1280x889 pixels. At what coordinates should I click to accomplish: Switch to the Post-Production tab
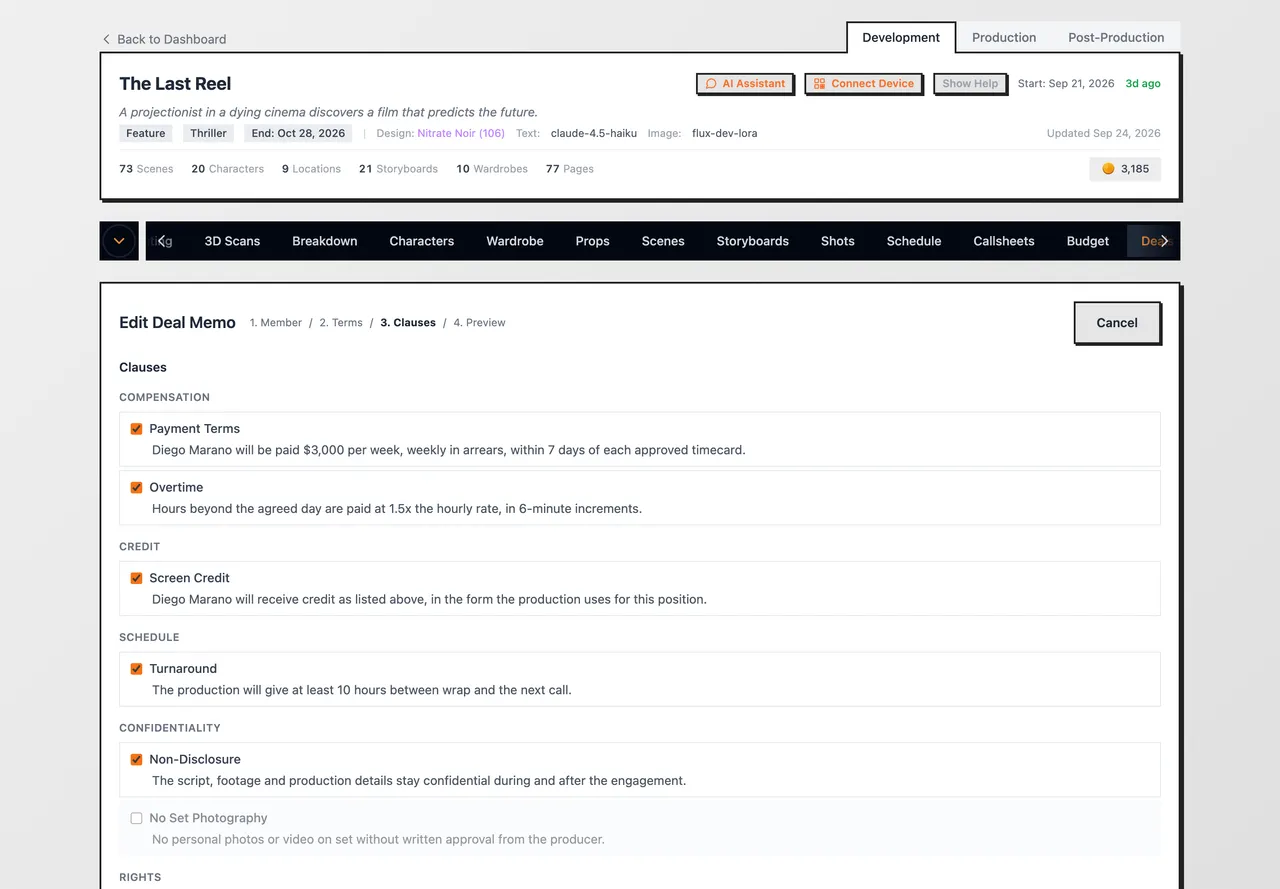pyautogui.click(x=1116, y=37)
